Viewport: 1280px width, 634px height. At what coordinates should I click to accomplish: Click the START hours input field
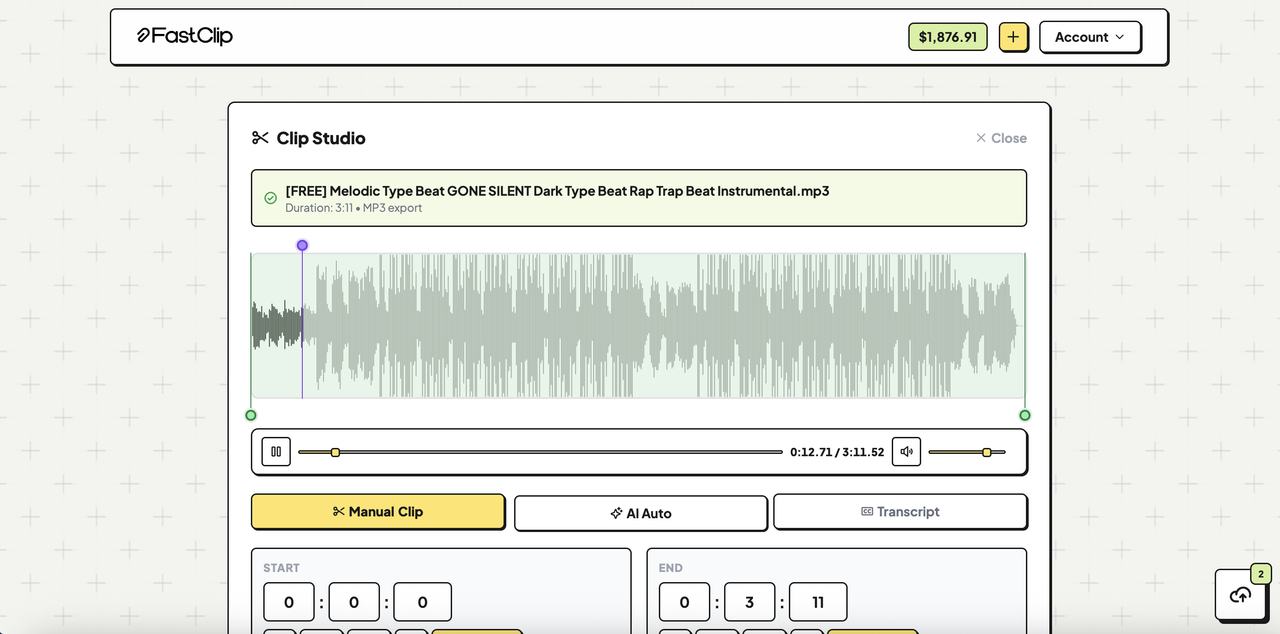[289, 602]
